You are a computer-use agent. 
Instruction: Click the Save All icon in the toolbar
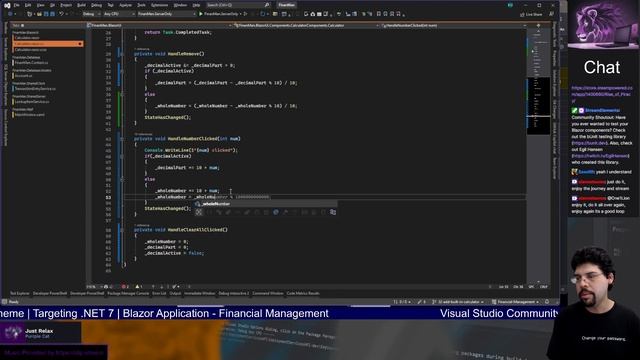[52, 14]
